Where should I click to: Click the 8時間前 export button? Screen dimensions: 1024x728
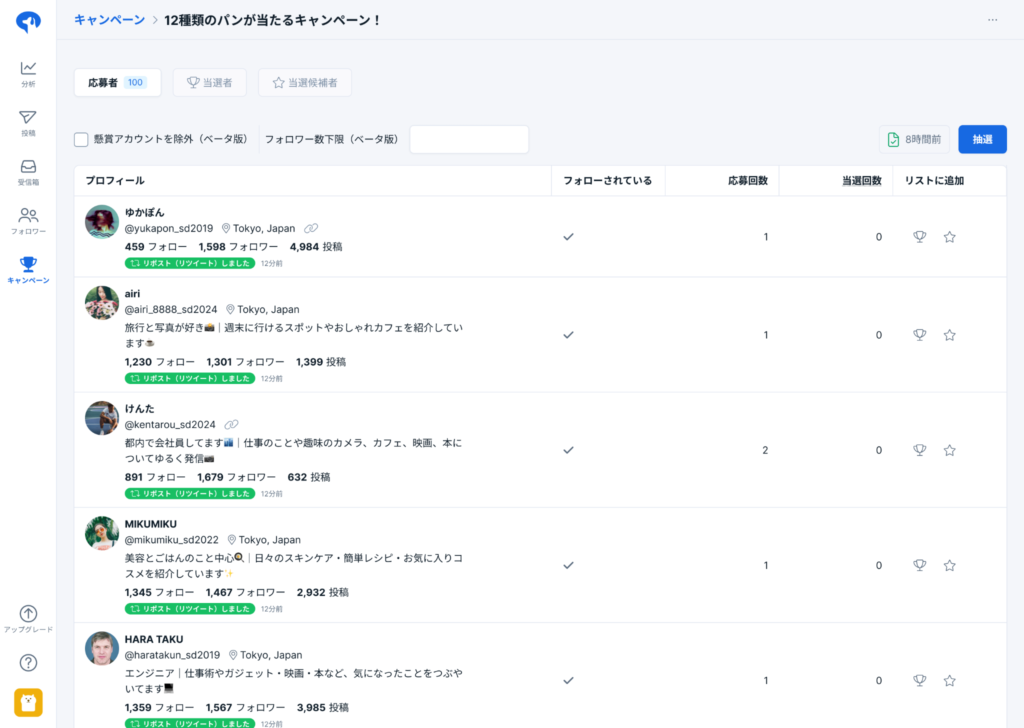pos(914,140)
